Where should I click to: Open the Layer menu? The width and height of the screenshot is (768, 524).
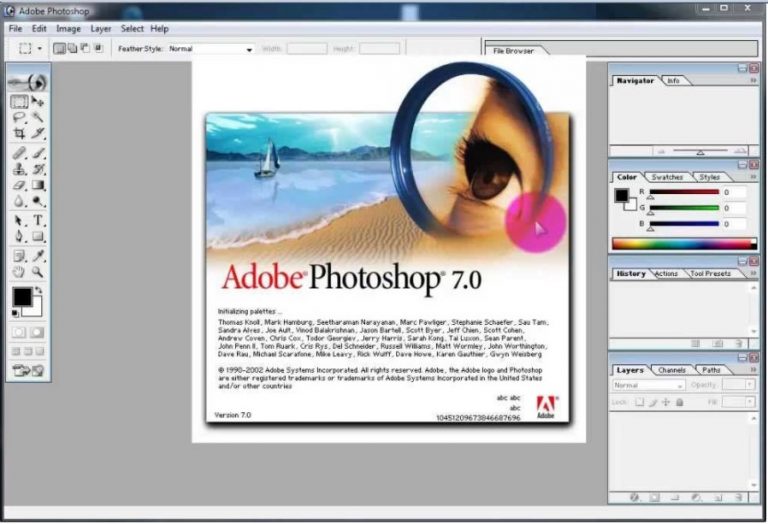coord(101,28)
